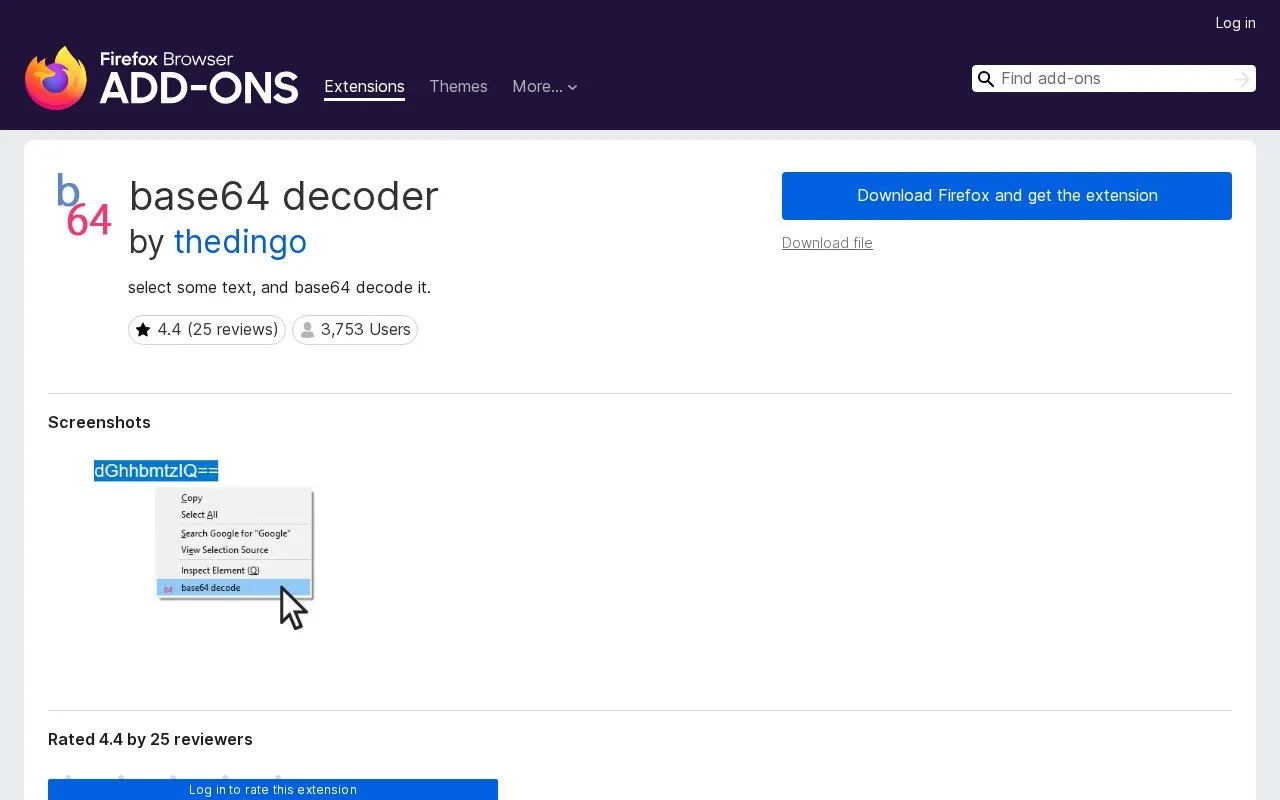
Task: Click the base64 decoder b64 extension icon
Action: click(82, 205)
